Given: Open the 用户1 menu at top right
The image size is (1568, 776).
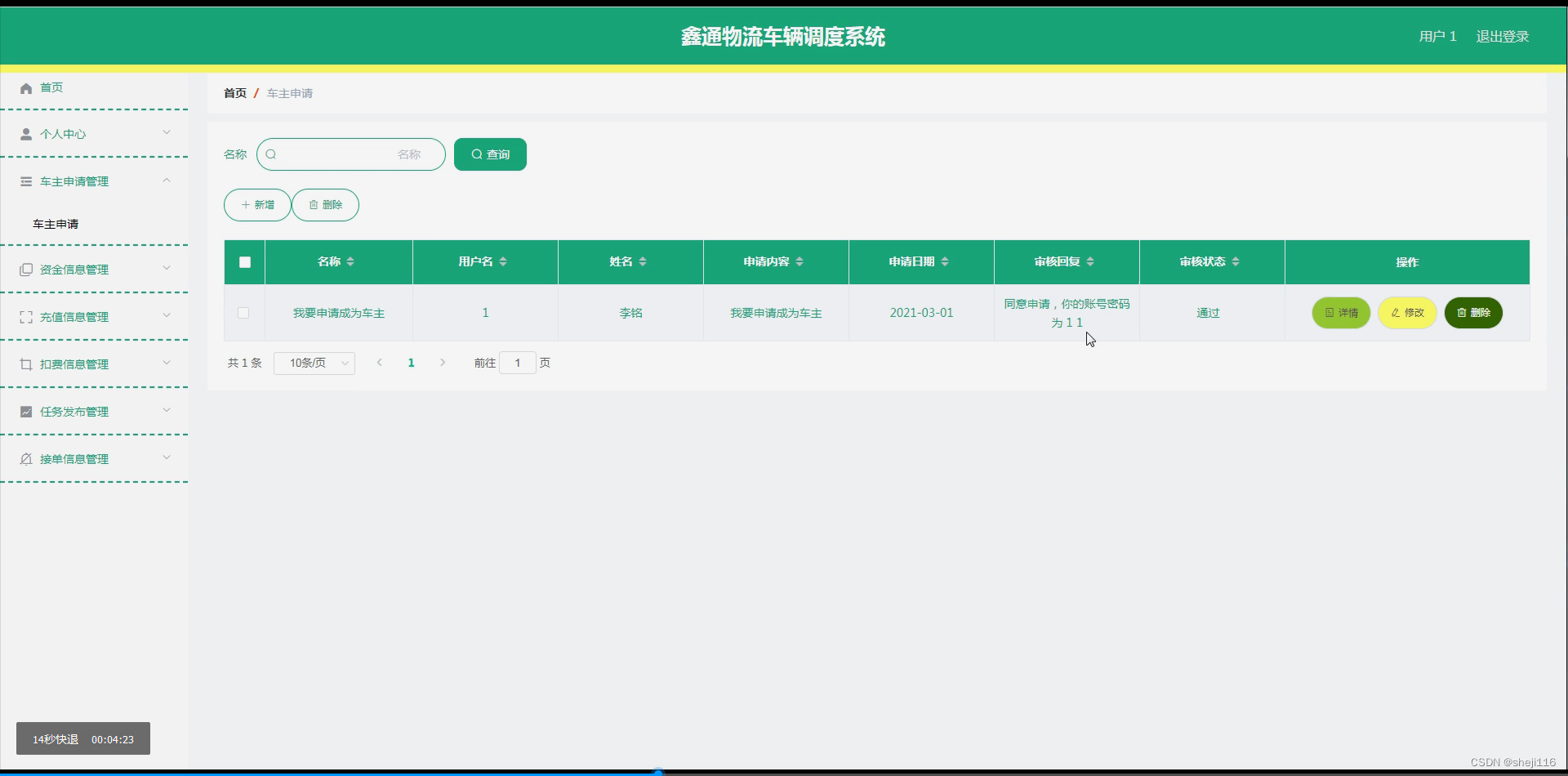Looking at the screenshot, I should click(1437, 36).
